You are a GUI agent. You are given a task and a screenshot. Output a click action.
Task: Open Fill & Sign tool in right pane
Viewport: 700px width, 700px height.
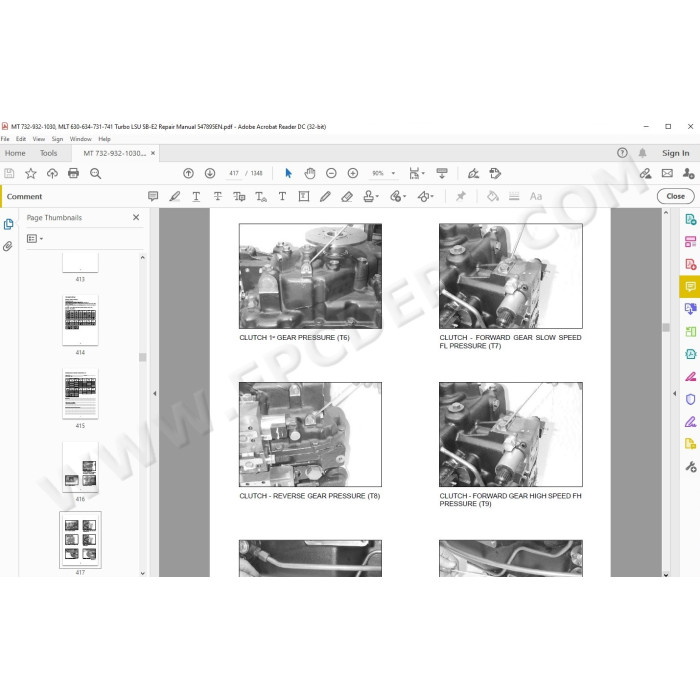(x=690, y=376)
